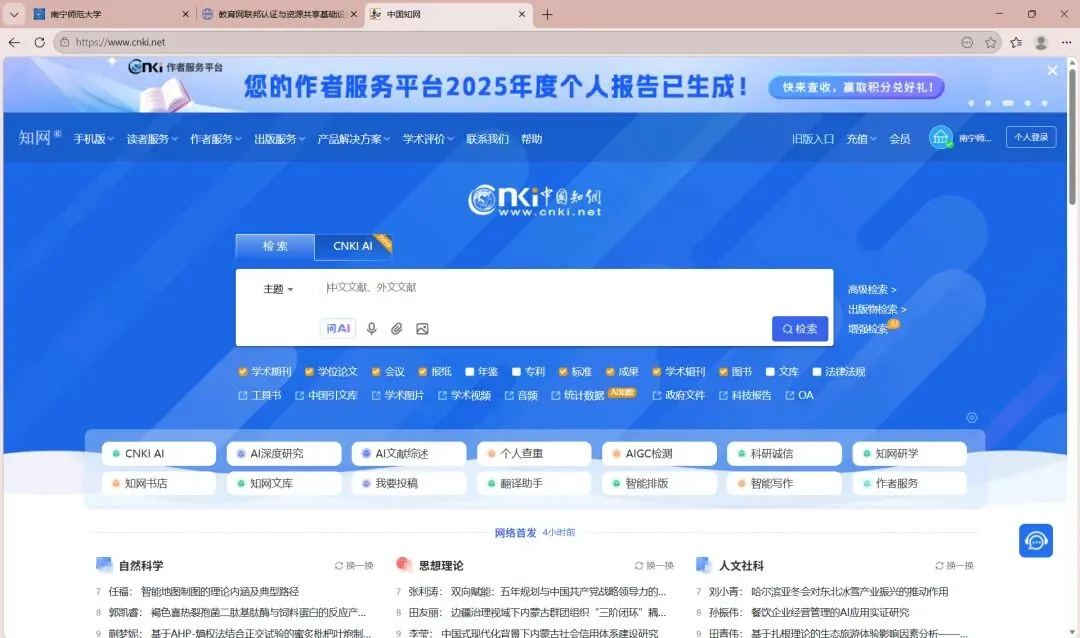Expand the 主题 search field dropdown

coord(278,289)
